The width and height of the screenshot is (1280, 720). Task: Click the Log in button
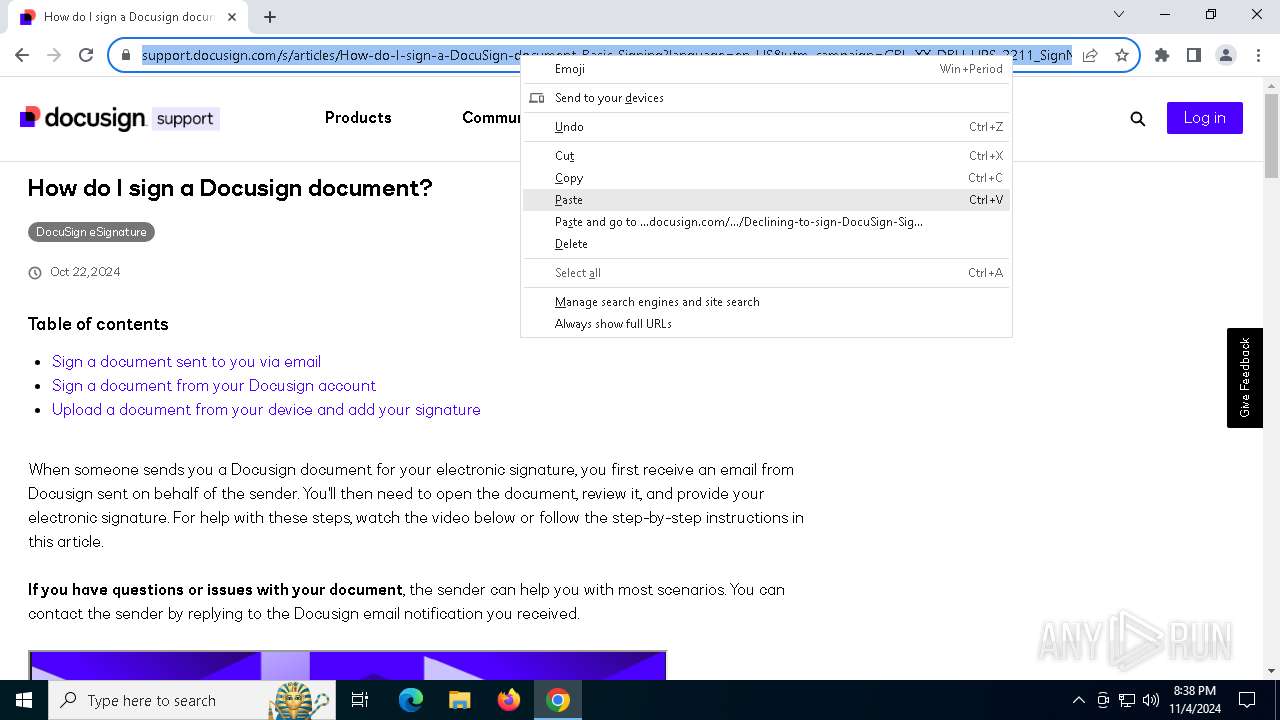click(x=1204, y=118)
